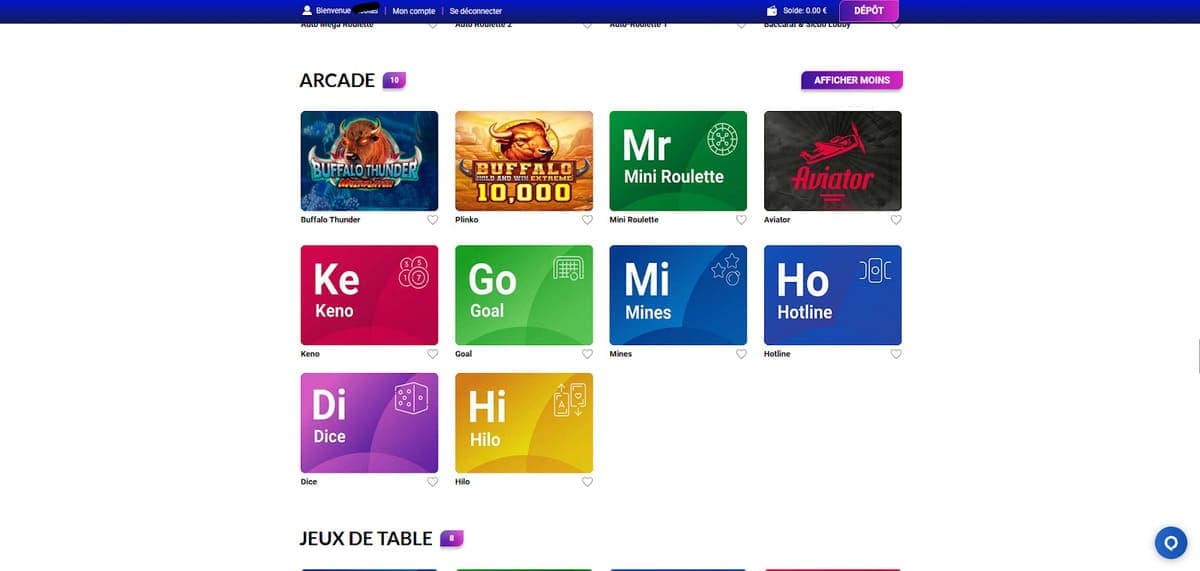
Task: Favorite the Buffalo Thunder game heart
Action: click(x=433, y=220)
